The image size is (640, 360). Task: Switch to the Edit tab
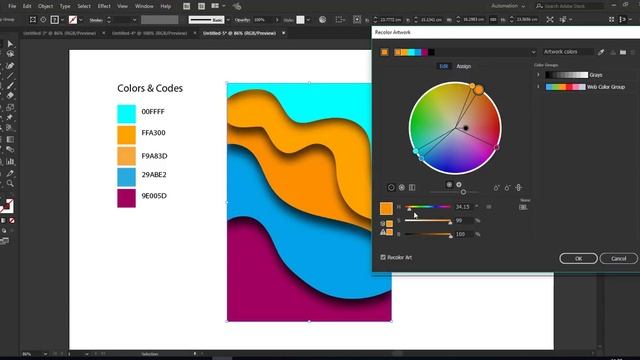click(x=444, y=66)
